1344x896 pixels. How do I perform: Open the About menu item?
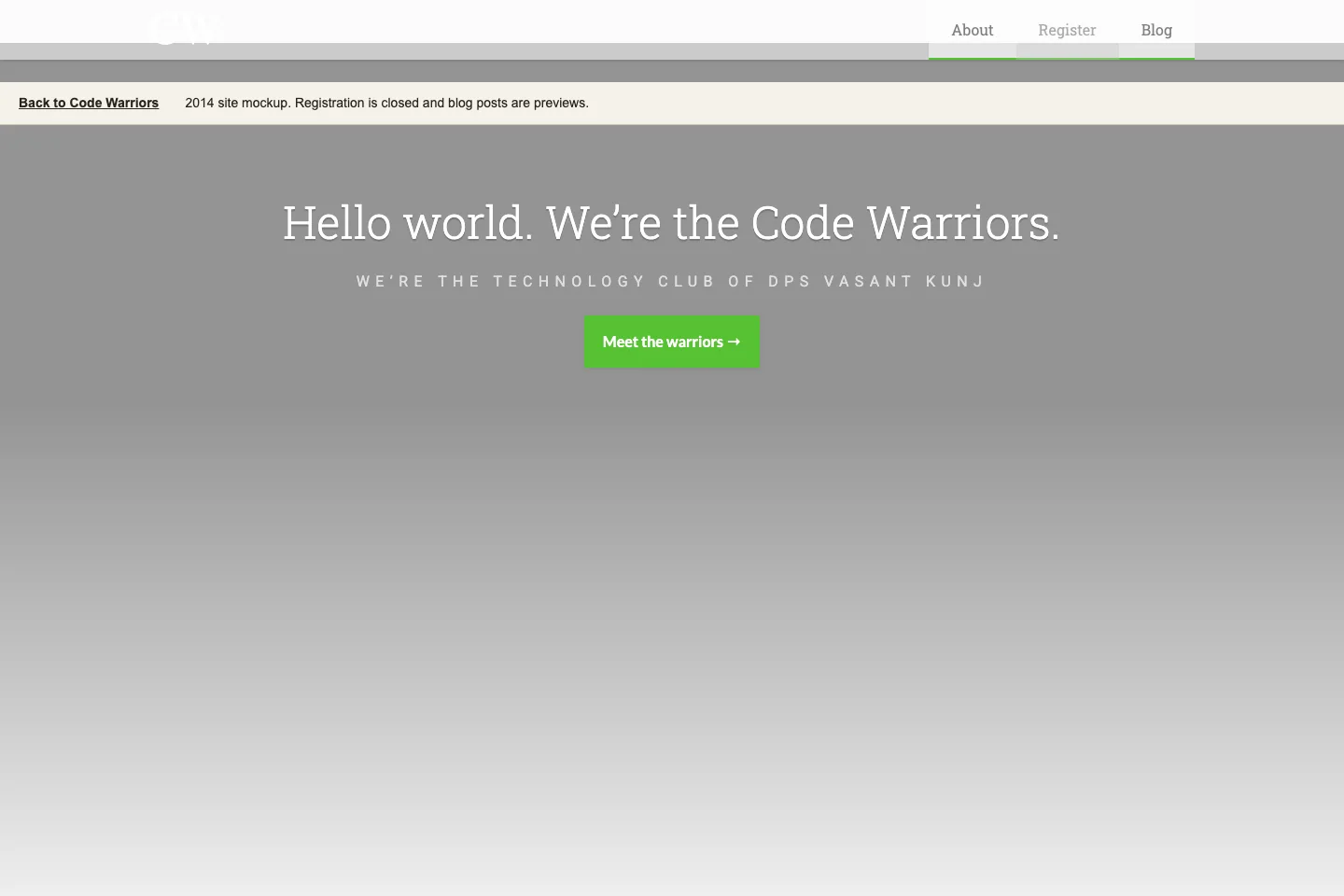click(x=972, y=30)
